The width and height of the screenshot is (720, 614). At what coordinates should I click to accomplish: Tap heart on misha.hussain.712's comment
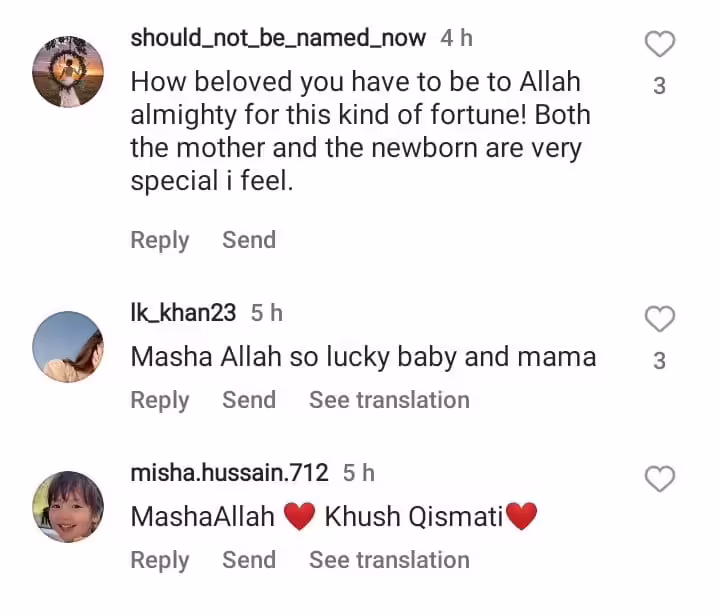pyautogui.click(x=659, y=479)
